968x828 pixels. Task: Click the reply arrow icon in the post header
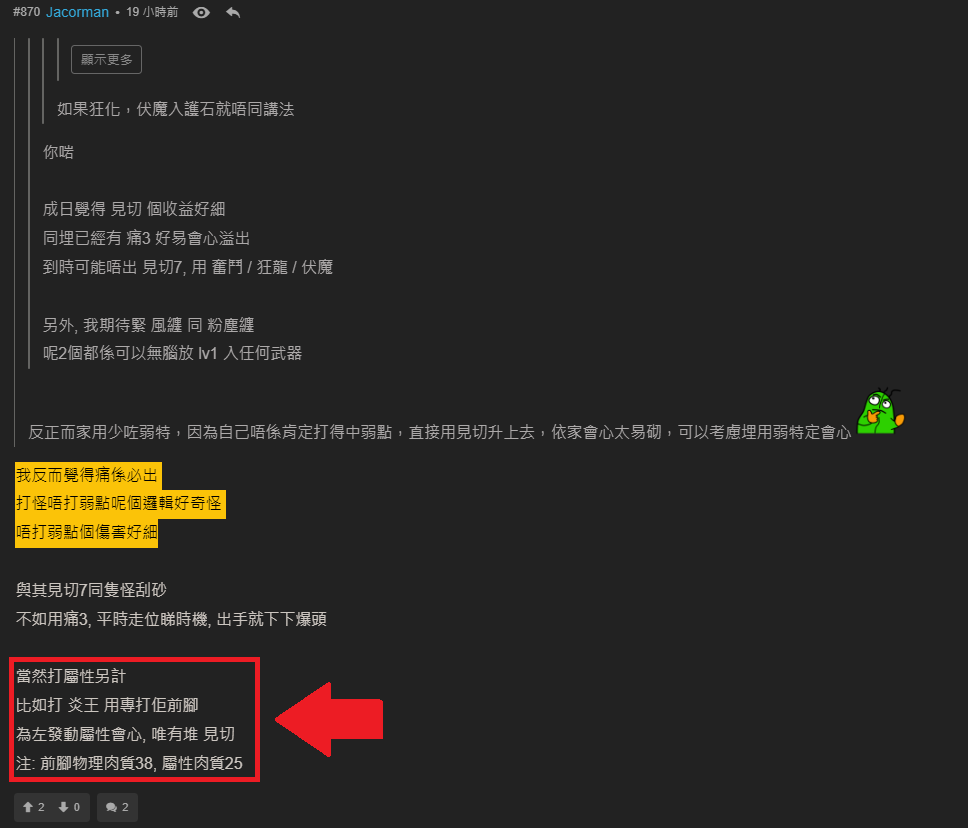click(233, 12)
